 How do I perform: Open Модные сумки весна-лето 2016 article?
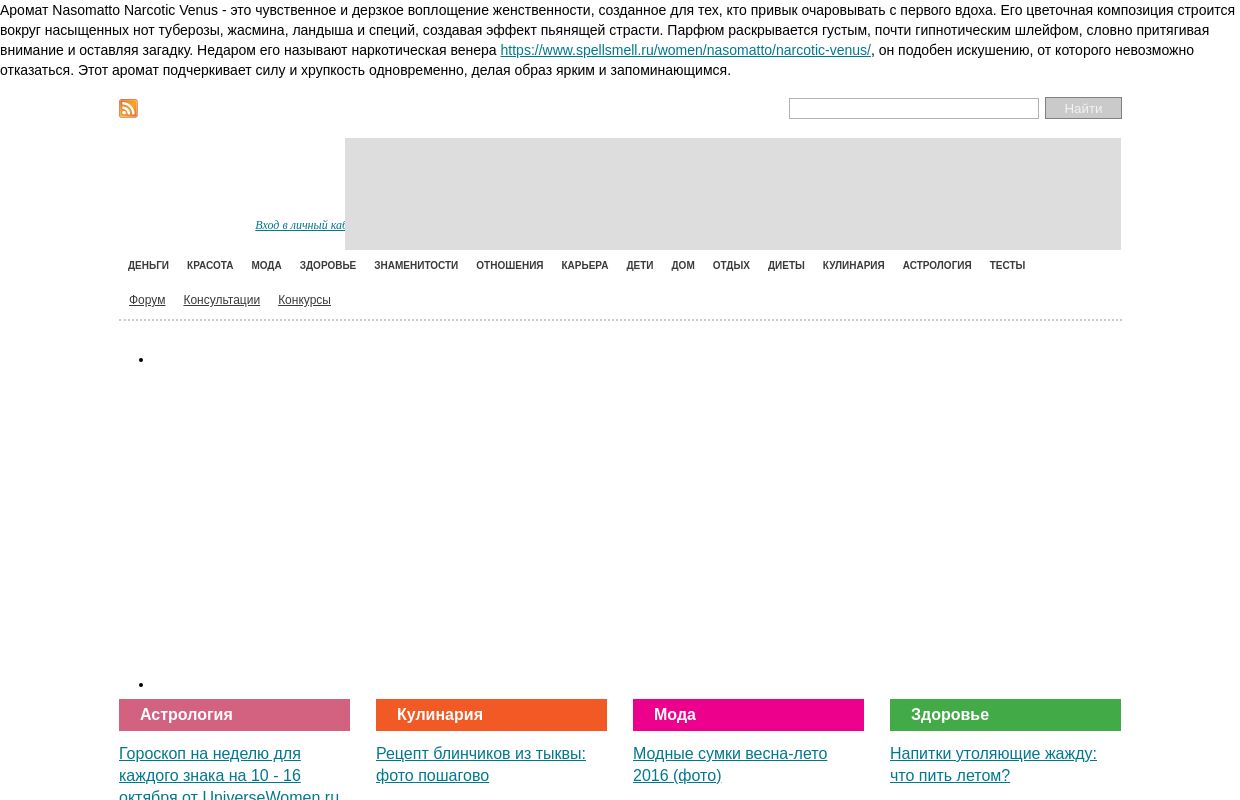pyautogui.click(x=729, y=764)
